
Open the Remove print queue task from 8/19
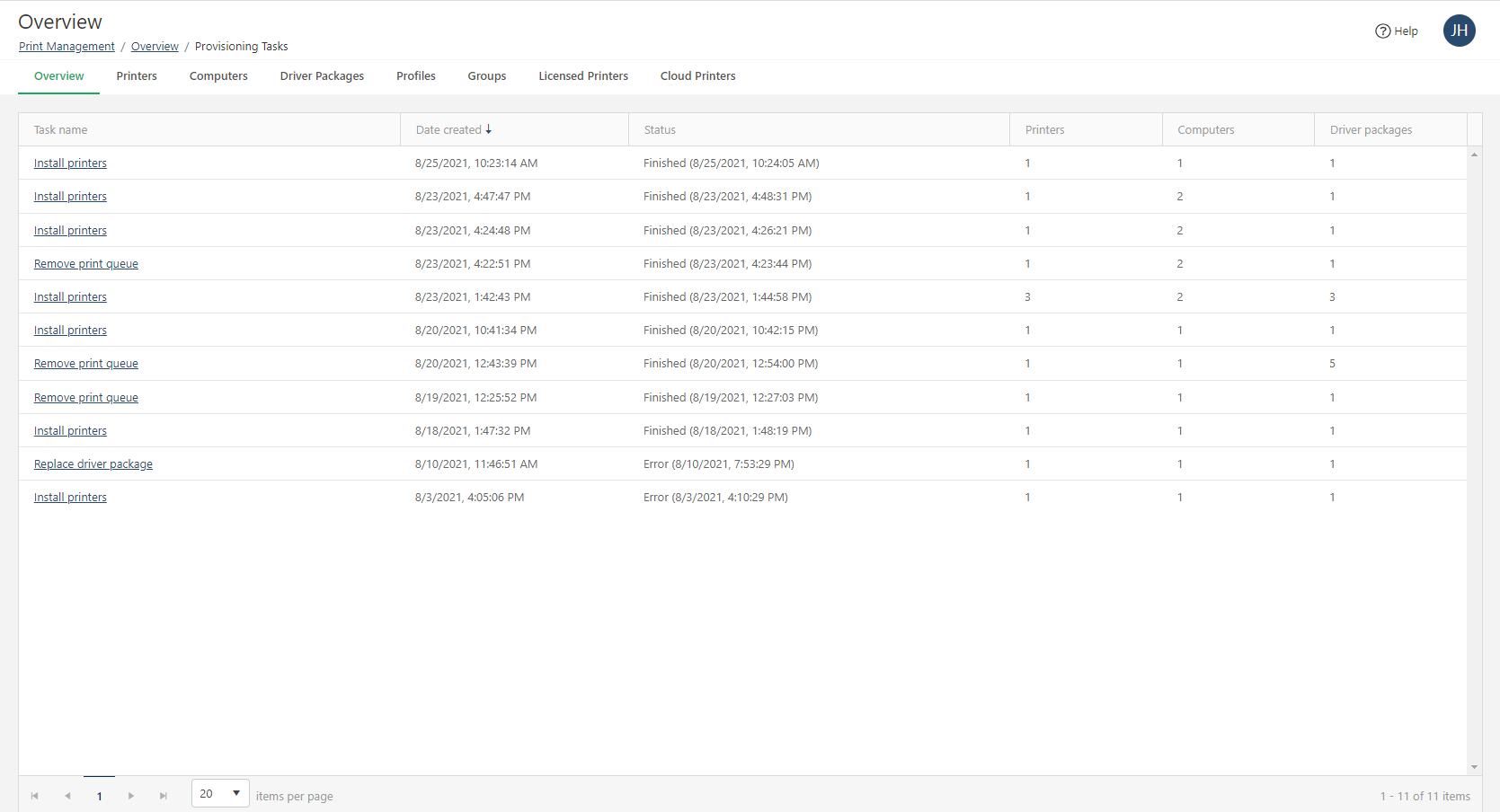coord(85,397)
